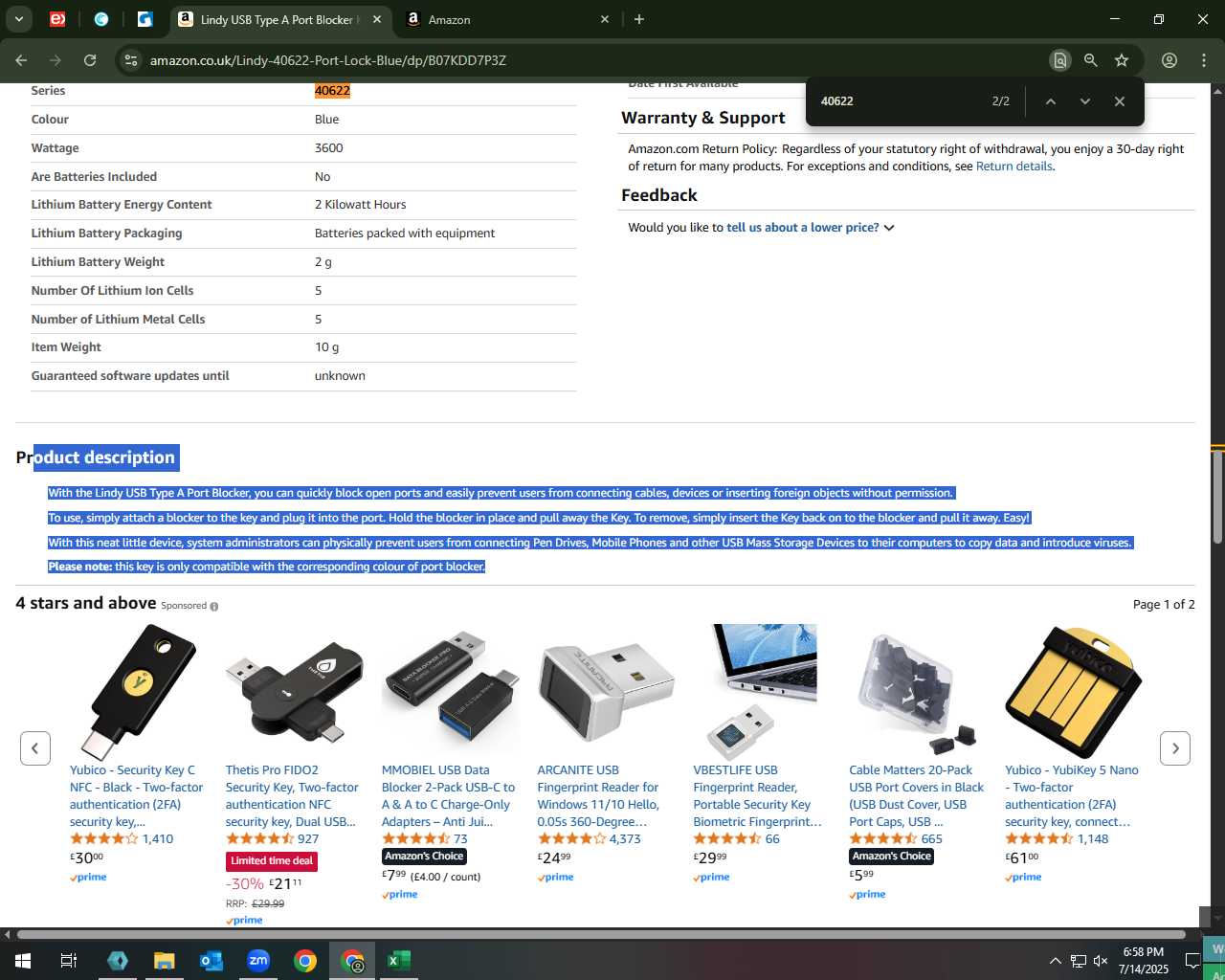Screen dimensions: 1225x980
Task: Expand tell us about a lower price
Action: click(x=810, y=228)
